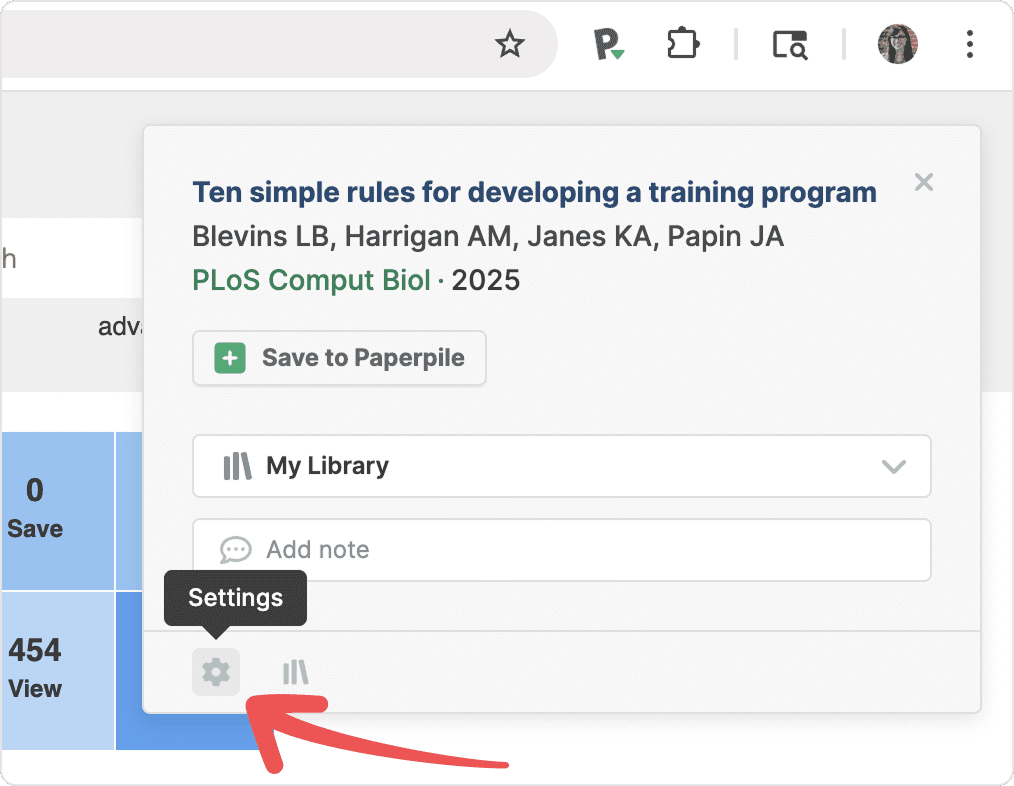The height and width of the screenshot is (786, 1014).
Task: Open the Settings gear icon
Action: pos(216,672)
